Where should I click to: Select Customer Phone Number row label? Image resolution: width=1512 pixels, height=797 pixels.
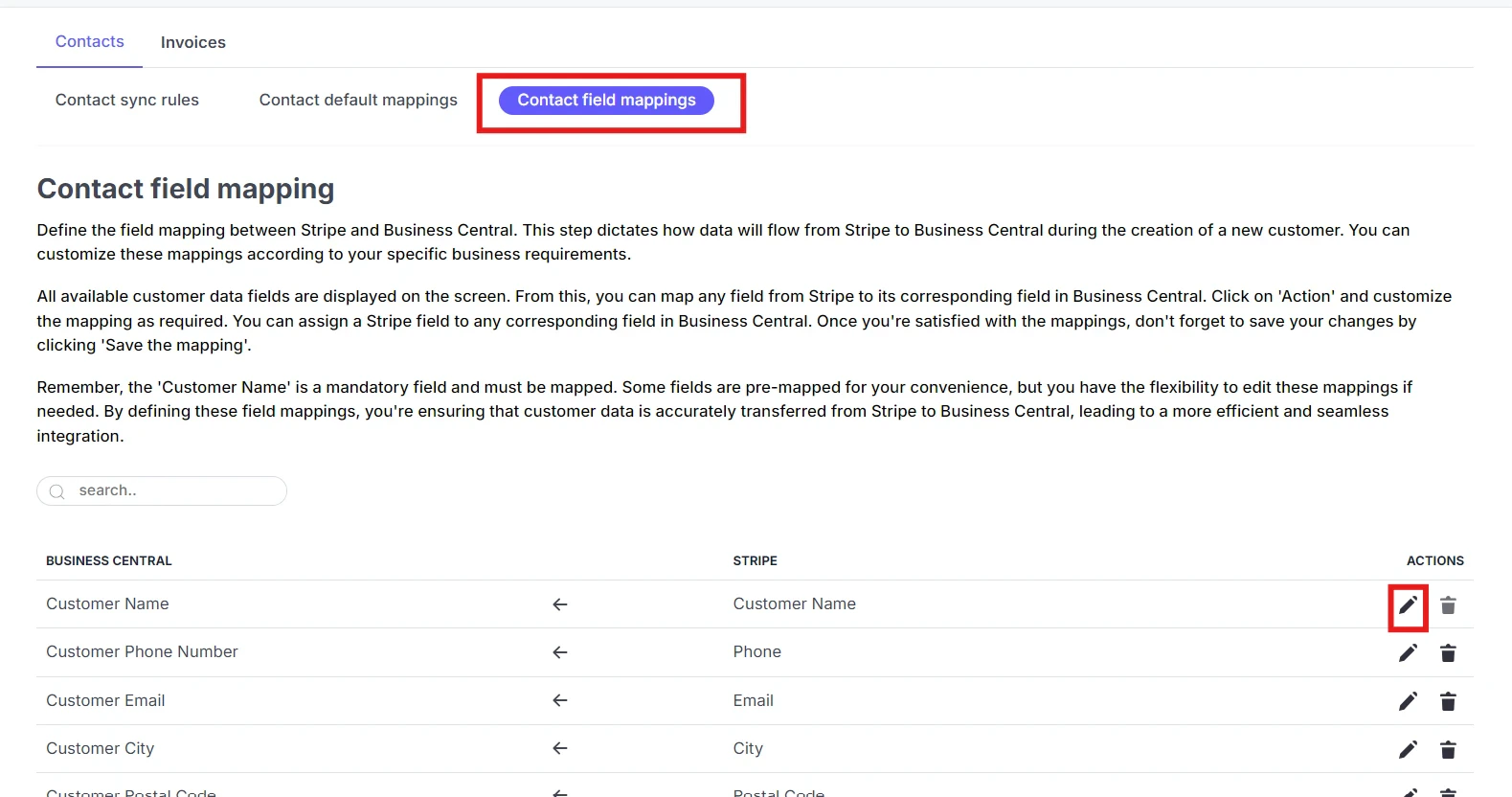(x=142, y=651)
